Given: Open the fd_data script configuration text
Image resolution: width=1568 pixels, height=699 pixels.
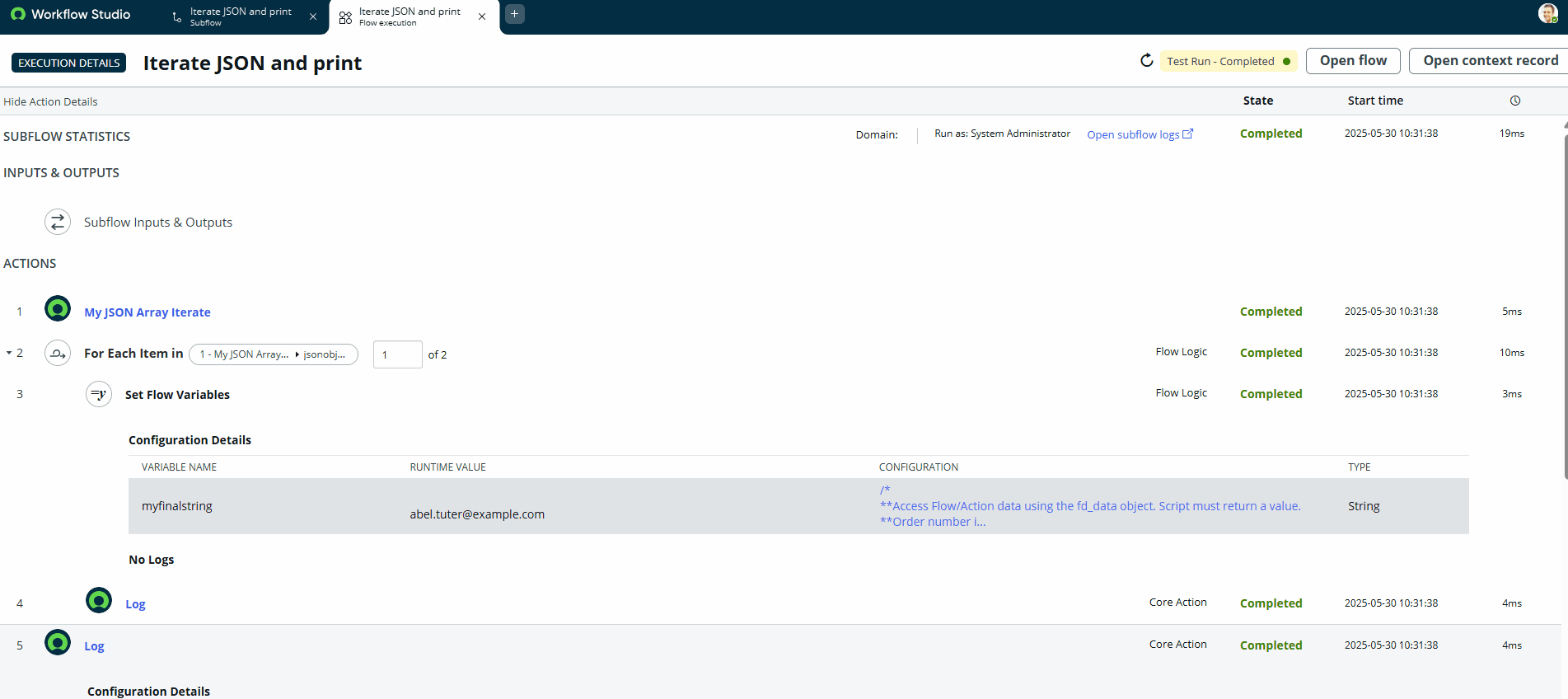Looking at the screenshot, I should [1090, 506].
